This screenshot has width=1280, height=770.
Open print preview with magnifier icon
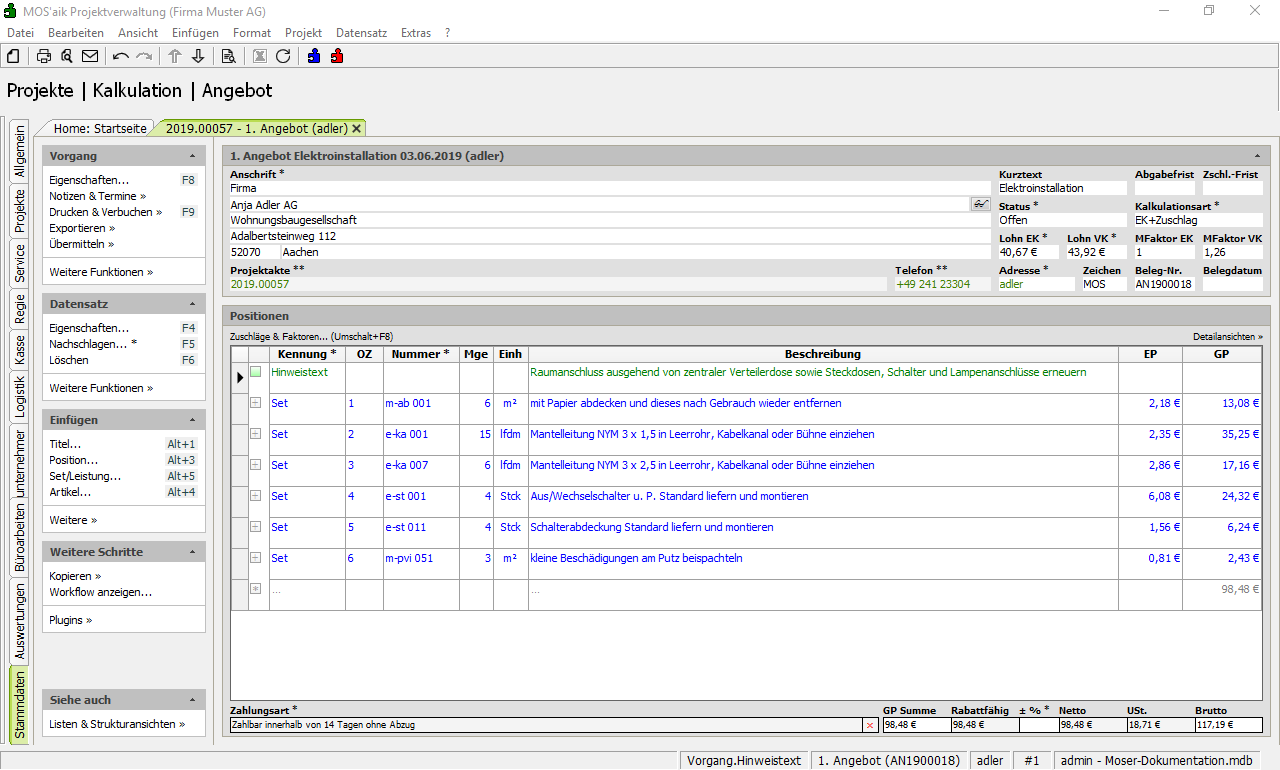67,56
